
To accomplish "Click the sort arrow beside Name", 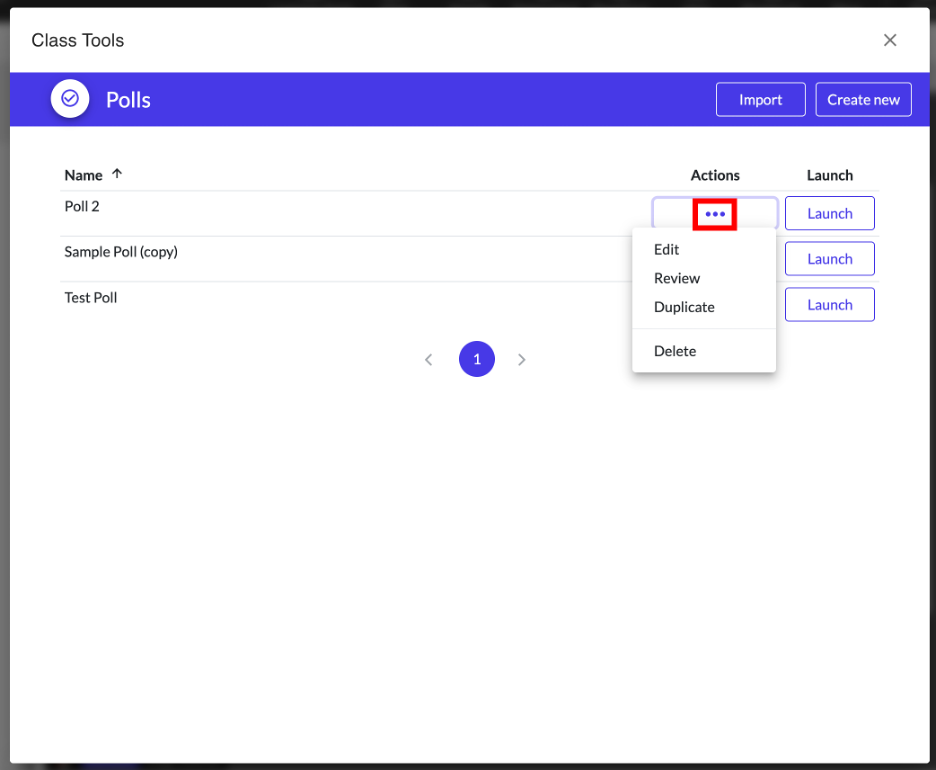I will coord(117,174).
